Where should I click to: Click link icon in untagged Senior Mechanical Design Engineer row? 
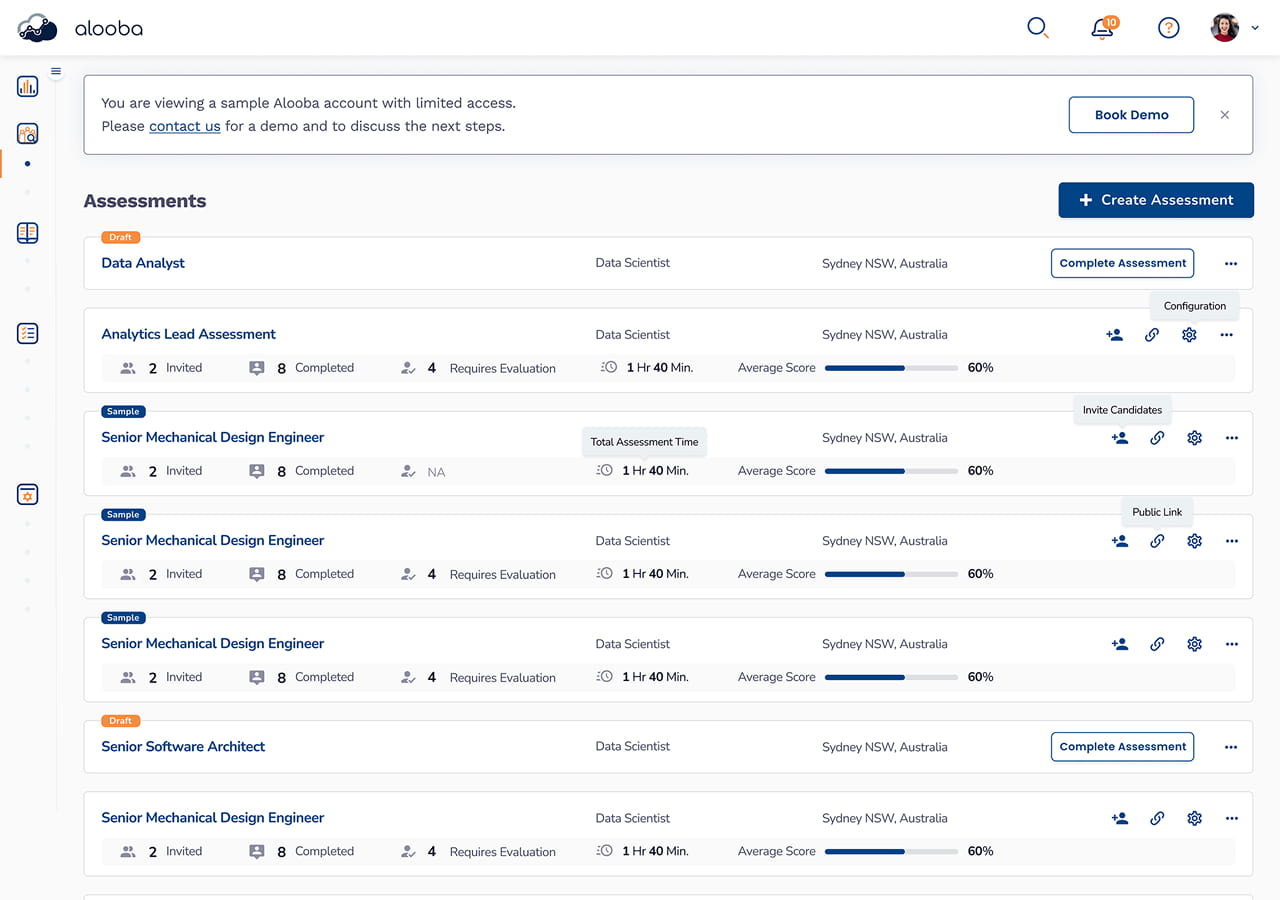point(1157,818)
